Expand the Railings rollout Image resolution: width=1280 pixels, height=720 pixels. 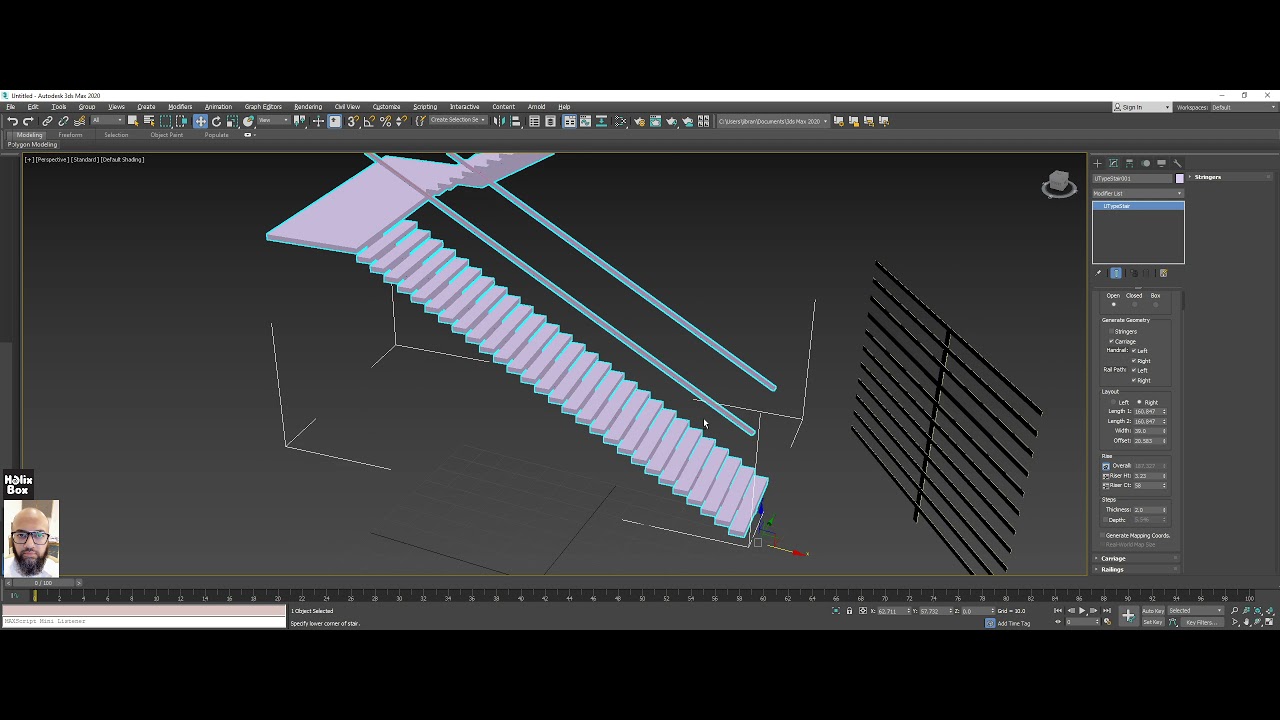coord(1137,569)
